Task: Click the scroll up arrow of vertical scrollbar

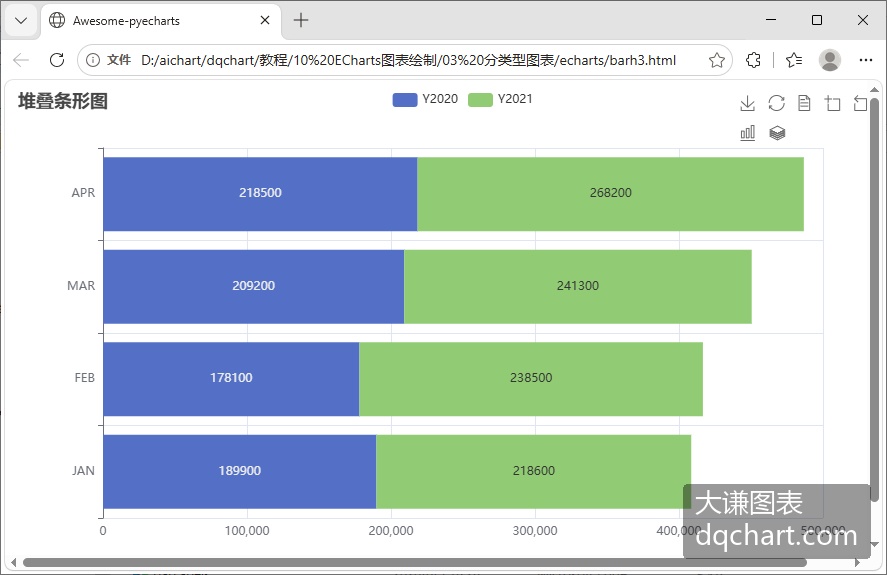Action: click(874, 89)
